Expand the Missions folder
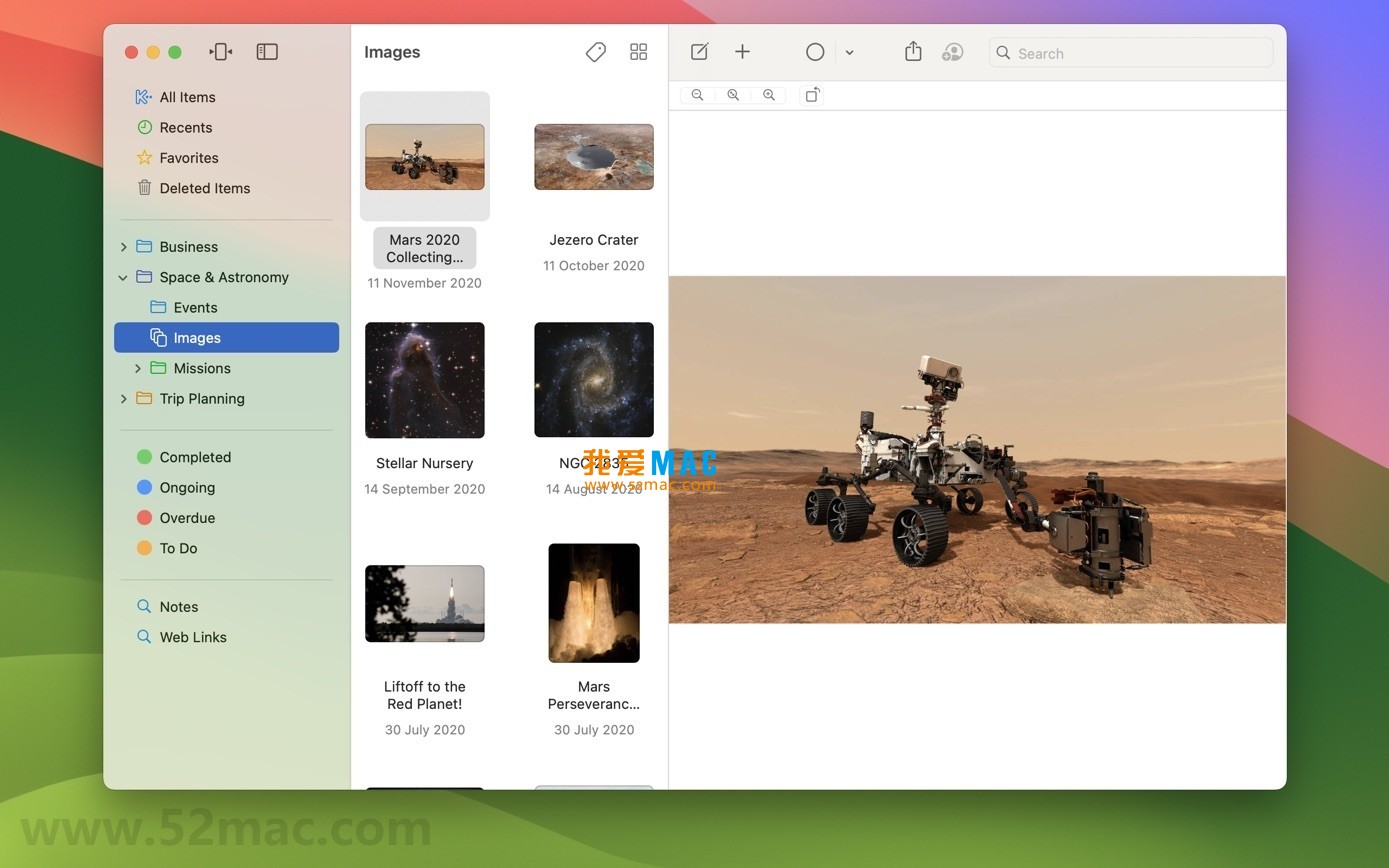The height and width of the screenshot is (868, 1389). pos(138,368)
